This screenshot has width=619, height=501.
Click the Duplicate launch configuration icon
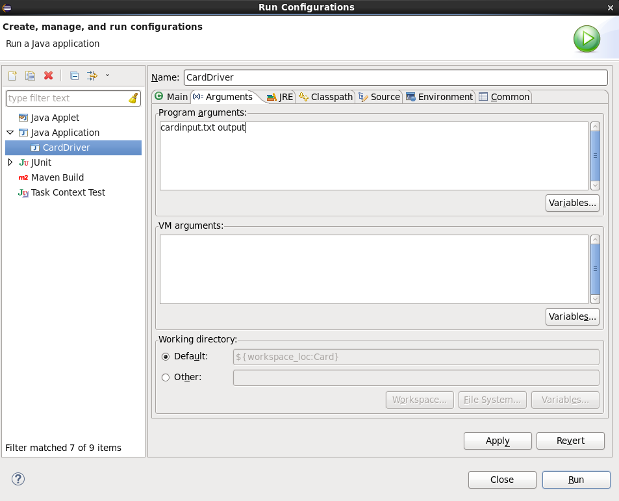[x=30, y=75]
